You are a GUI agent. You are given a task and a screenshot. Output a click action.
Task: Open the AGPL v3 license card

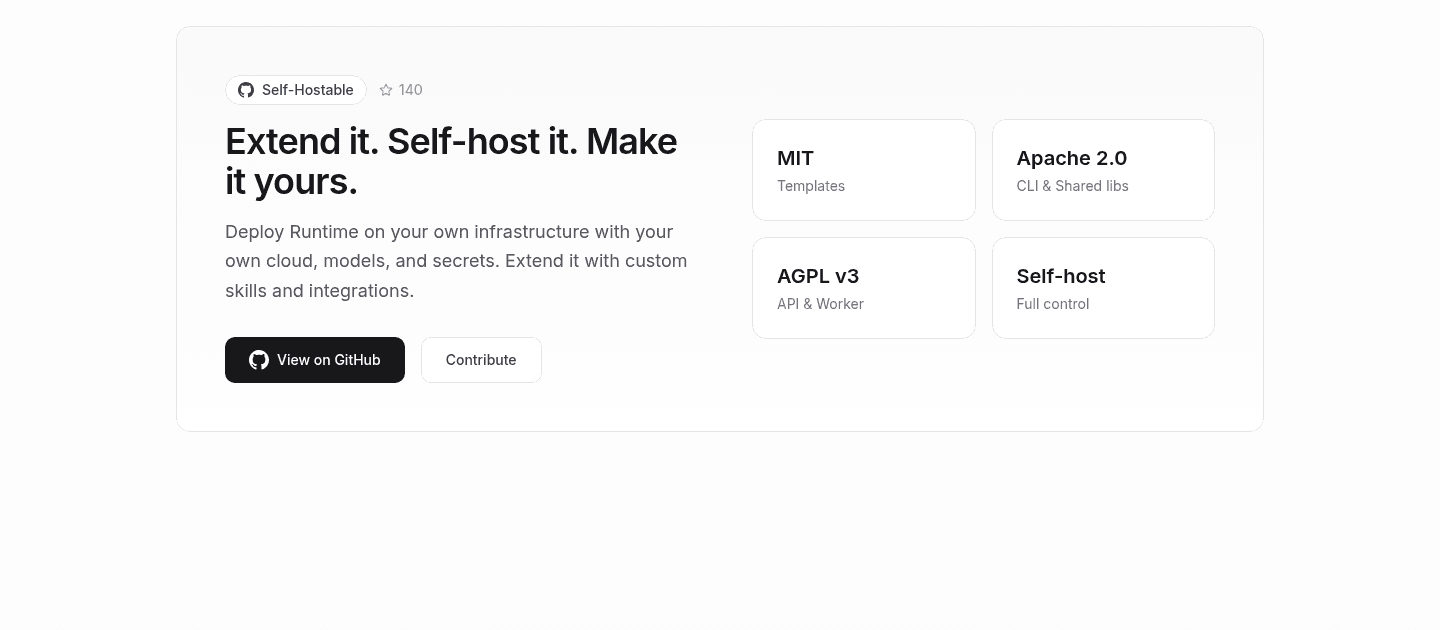pos(864,288)
